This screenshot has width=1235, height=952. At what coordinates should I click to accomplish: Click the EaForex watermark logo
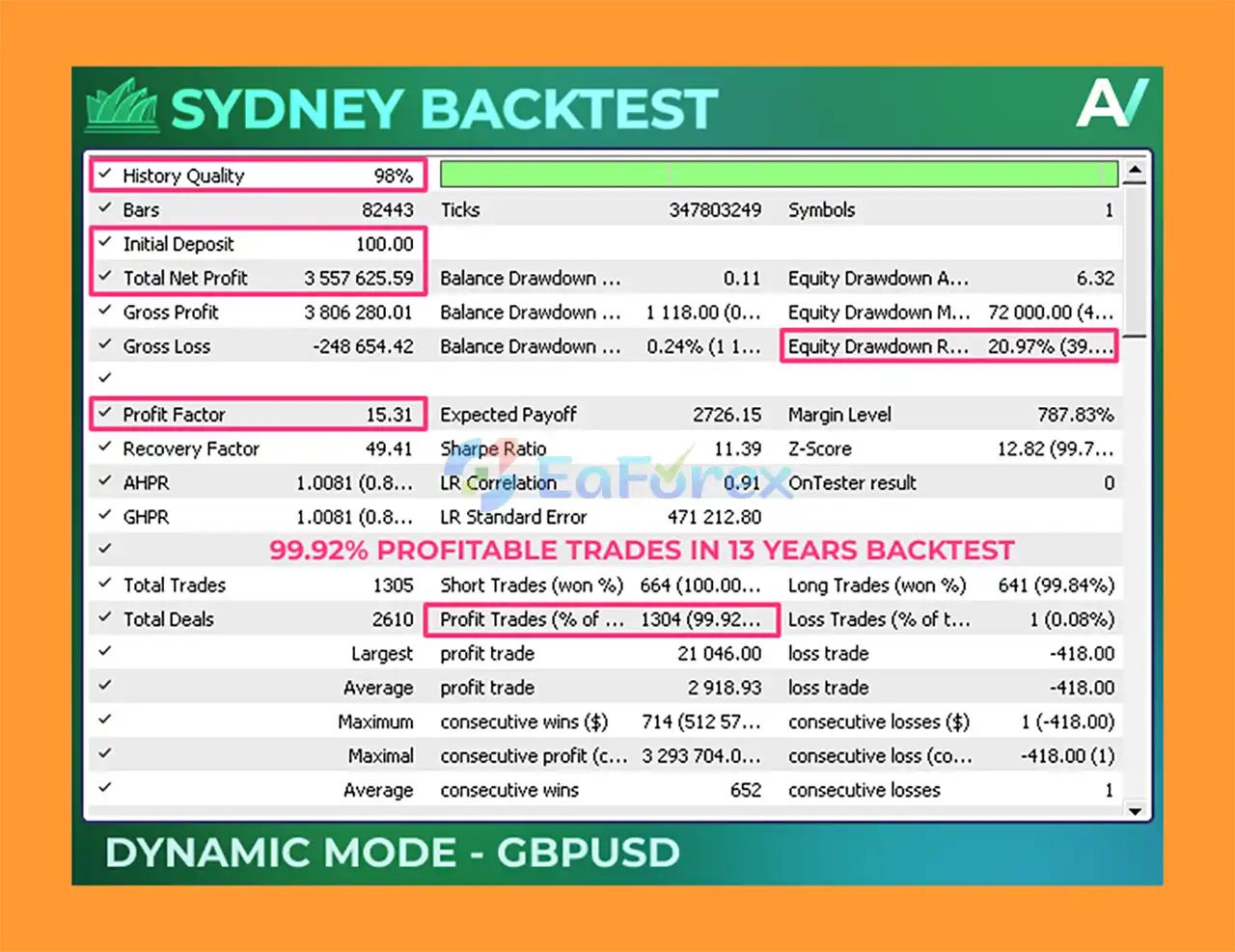click(x=617, y=476)
